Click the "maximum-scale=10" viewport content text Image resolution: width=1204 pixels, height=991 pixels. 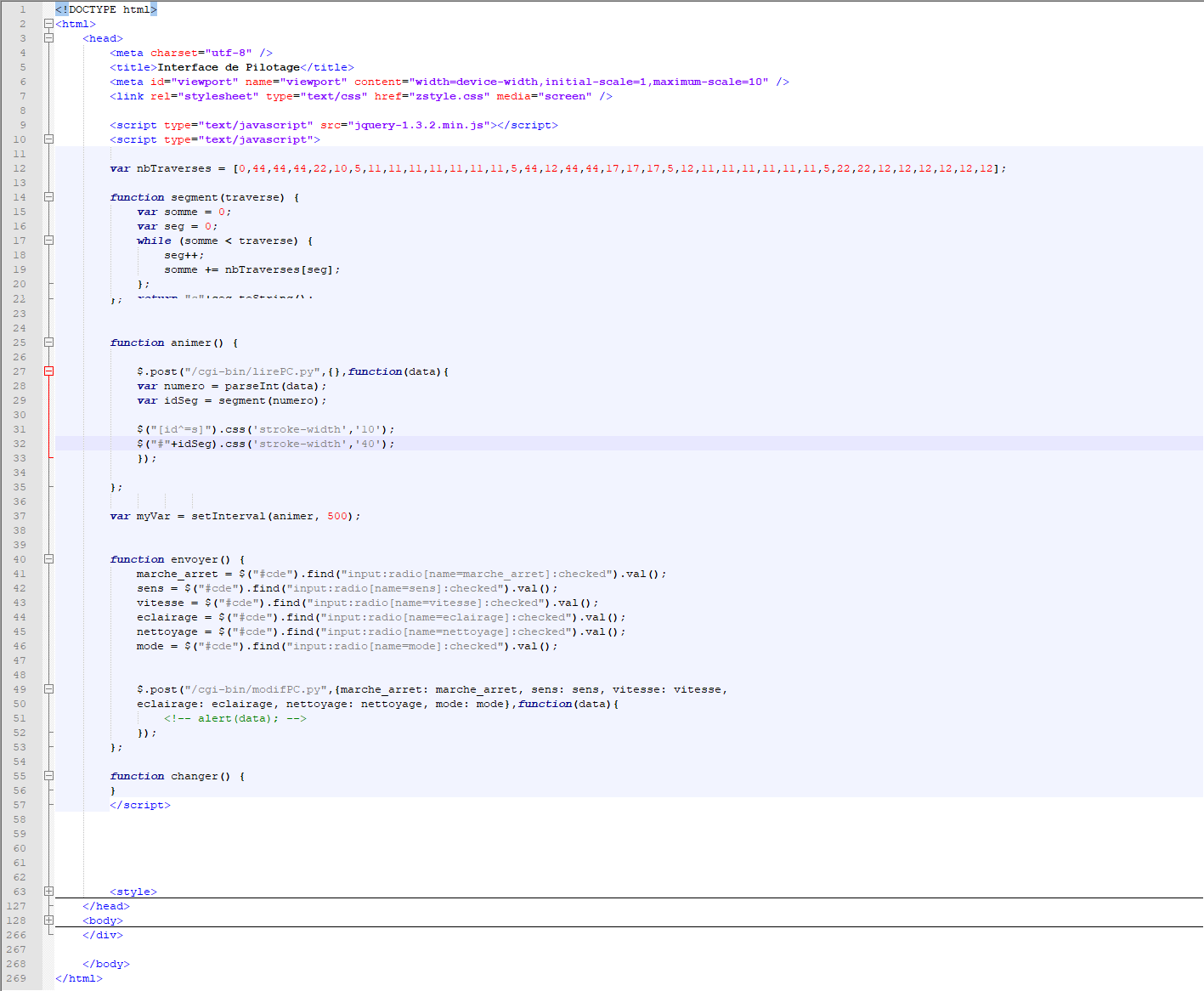[x=708, y=82]
